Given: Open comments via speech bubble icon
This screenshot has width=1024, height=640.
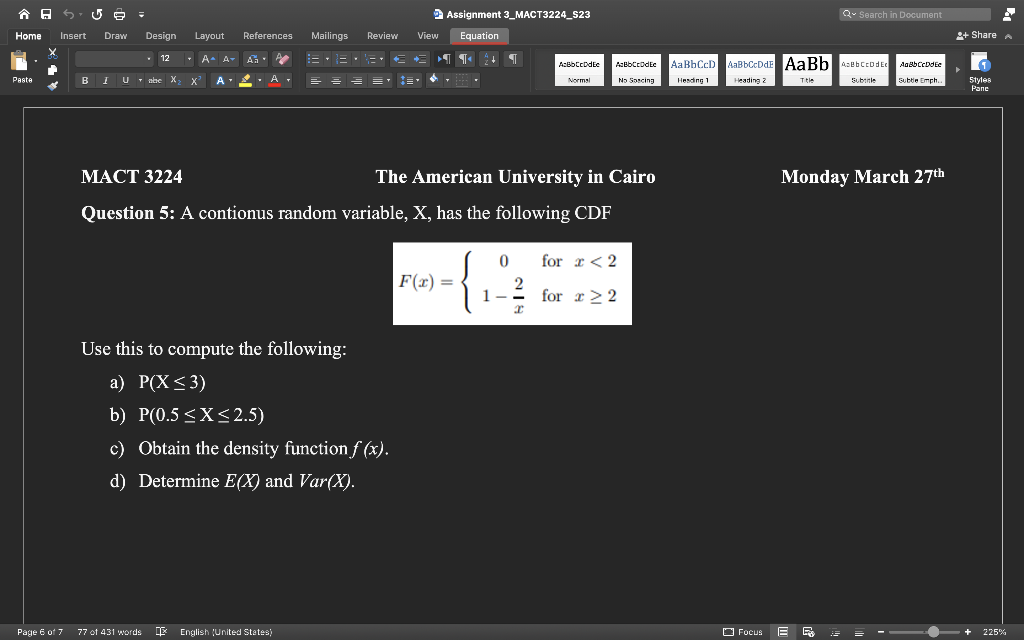Looking at the screenshot, I should 1008,14.
